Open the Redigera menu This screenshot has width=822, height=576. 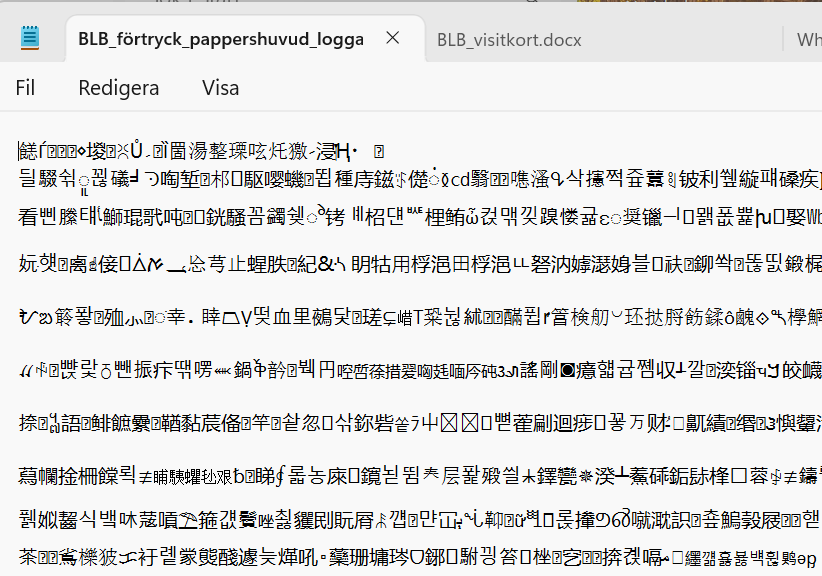(118, 88)
